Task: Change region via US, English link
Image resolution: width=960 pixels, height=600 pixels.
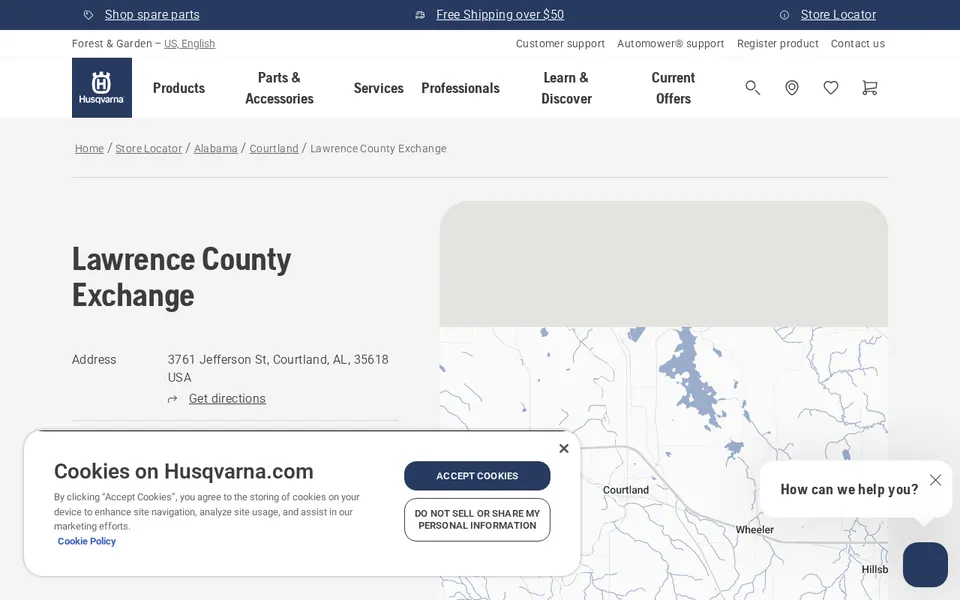Action: pyautogui.click(x=189, y=43)
